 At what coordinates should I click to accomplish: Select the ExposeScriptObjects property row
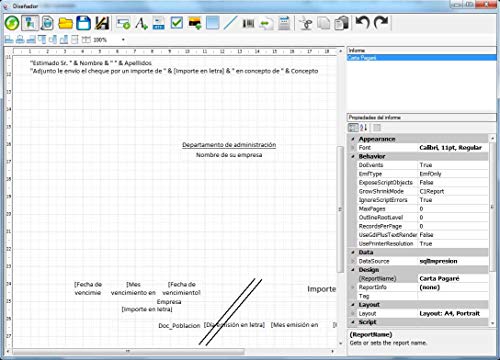click(423, 182)
